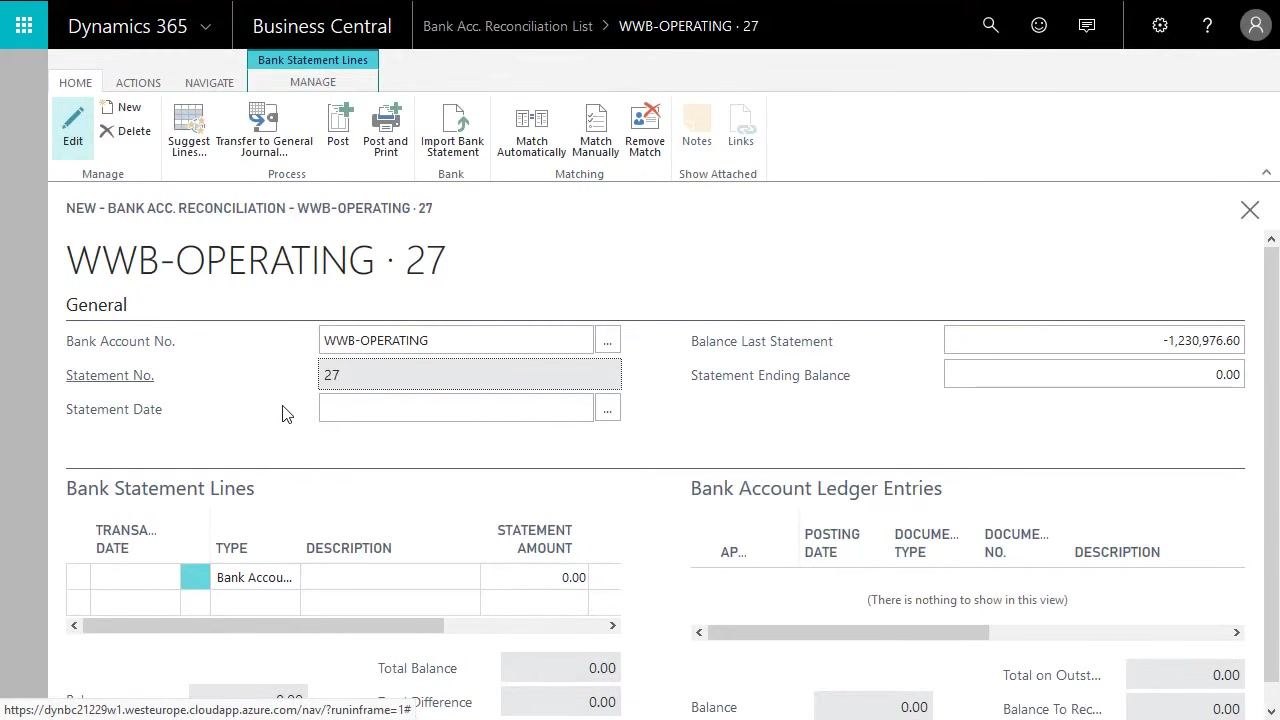
Task: Open the chat messages icon
Action: (x=1087, y=25)
